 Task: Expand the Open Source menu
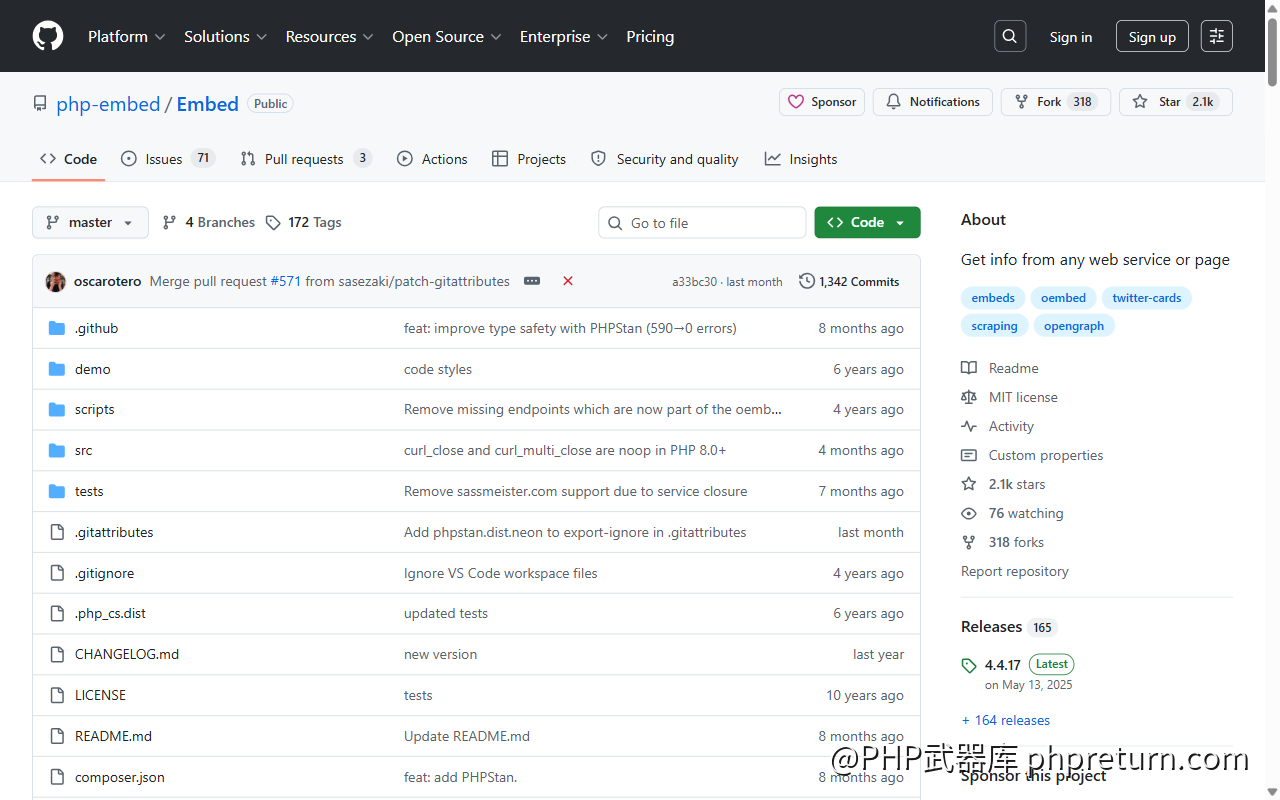pos(446,36)
